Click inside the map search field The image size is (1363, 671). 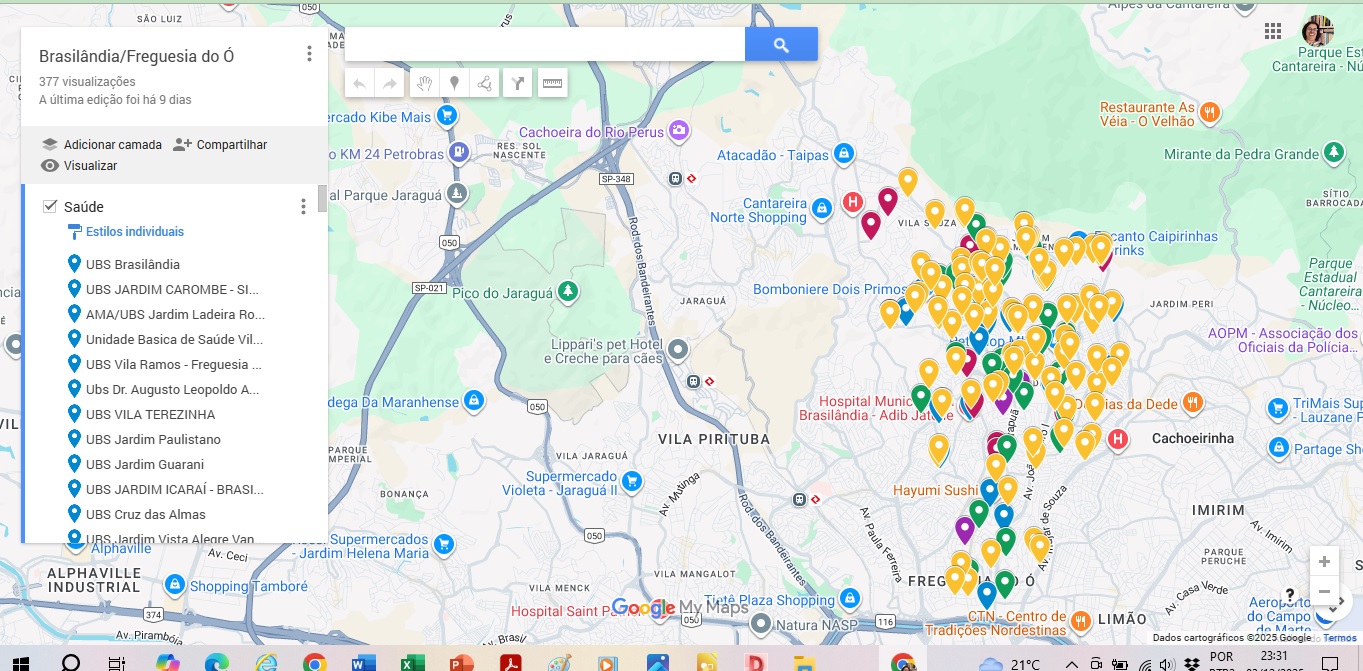[545, 45]
